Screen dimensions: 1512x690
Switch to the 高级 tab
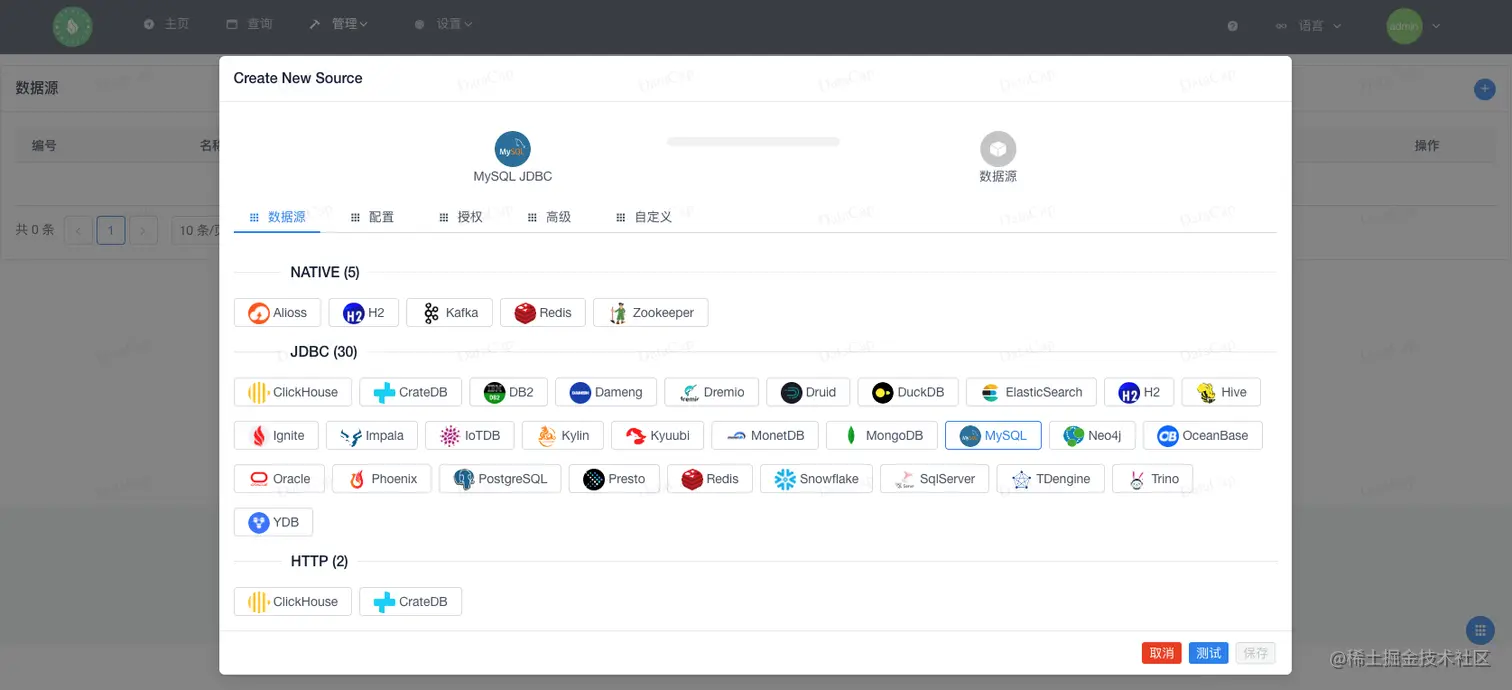tap(549, 216)
